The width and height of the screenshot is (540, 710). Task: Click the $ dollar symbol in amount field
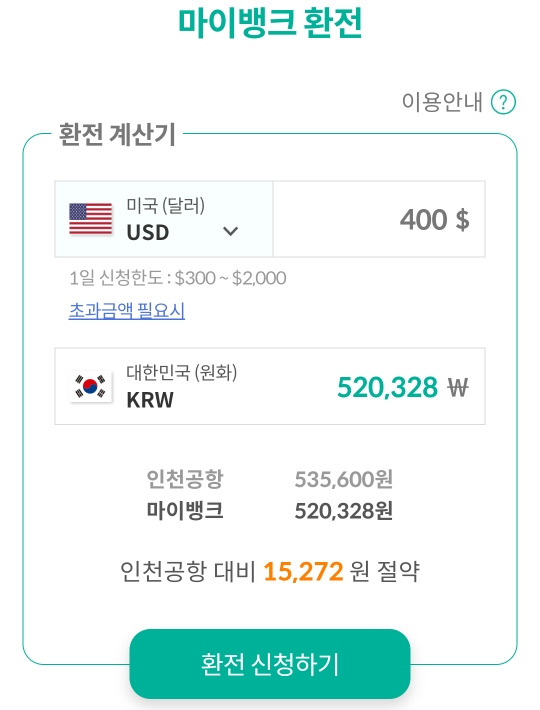click(x=462, y=220)
